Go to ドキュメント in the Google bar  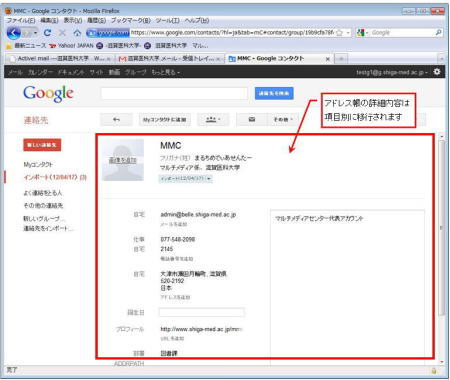pos(71,72)
